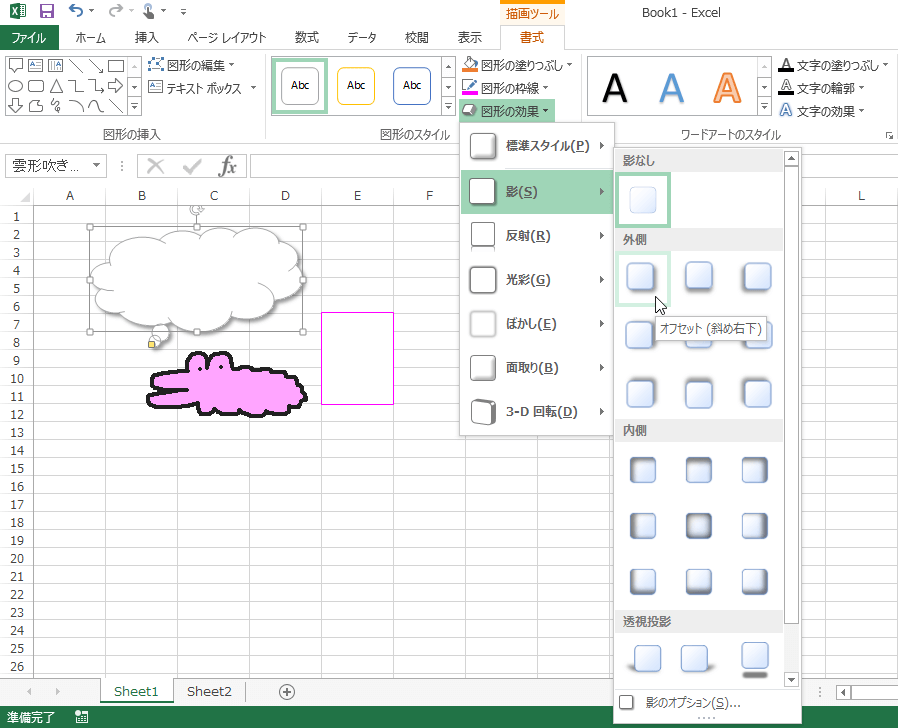Select the block right arrow shape
Image resolution: width=898 pixels, height=728 pixels.
[116, 86]
